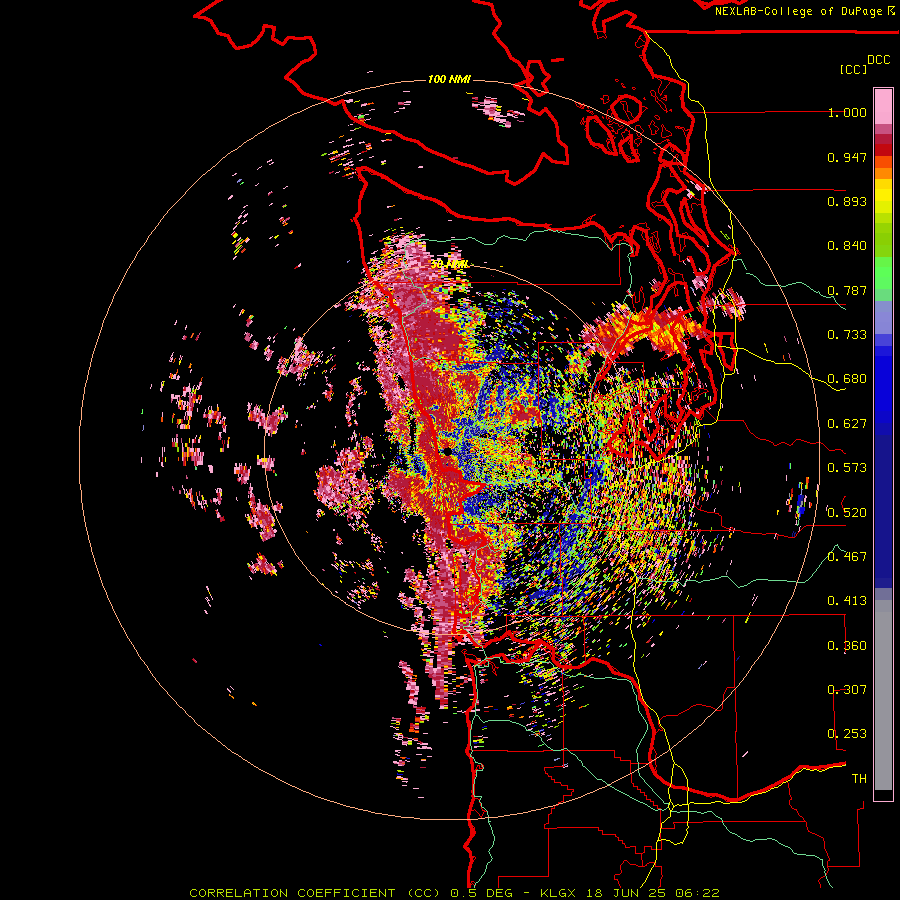Select the 0.307 legend value

coord(847,690)
